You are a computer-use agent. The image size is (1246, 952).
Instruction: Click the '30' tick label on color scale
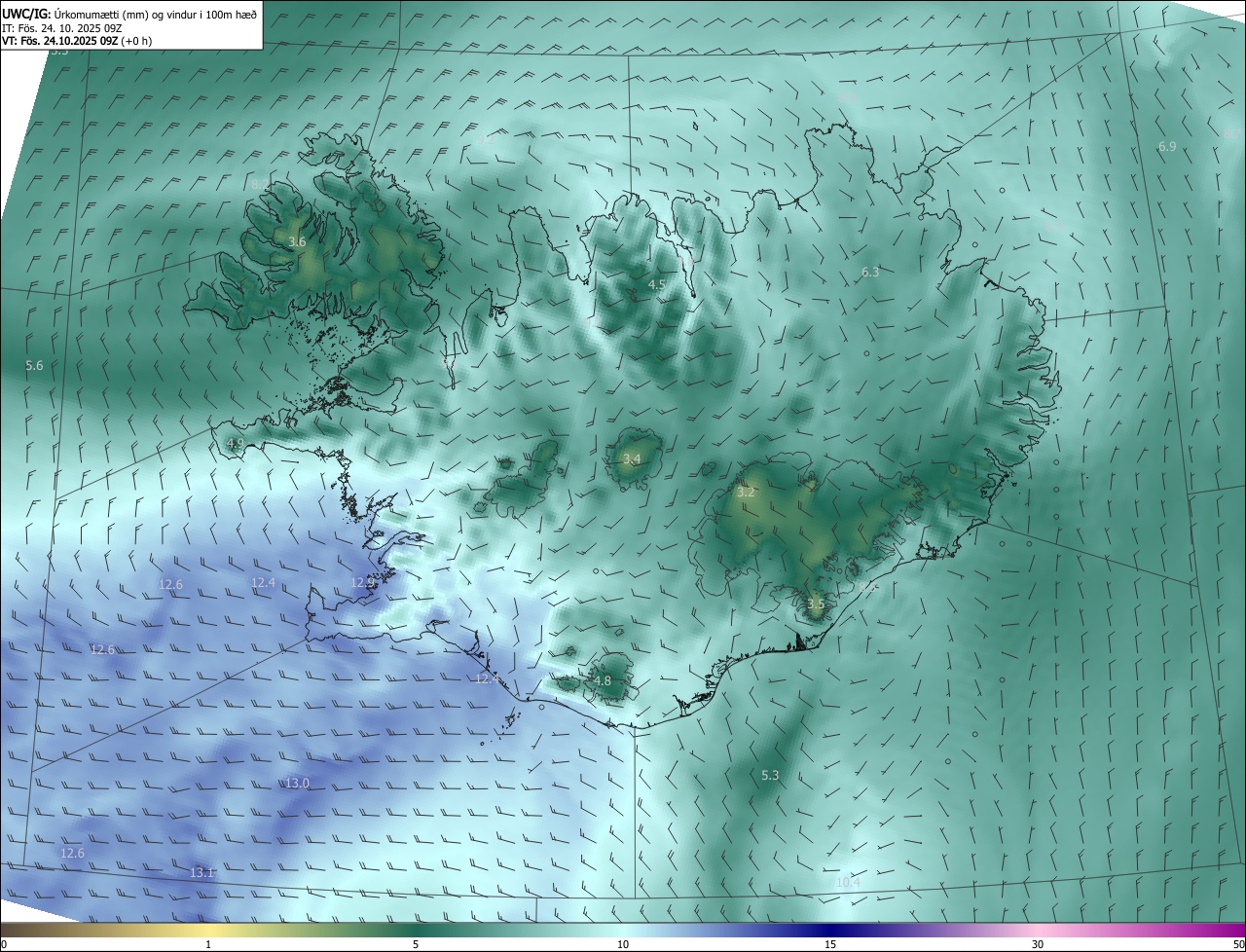[1038, 944]
